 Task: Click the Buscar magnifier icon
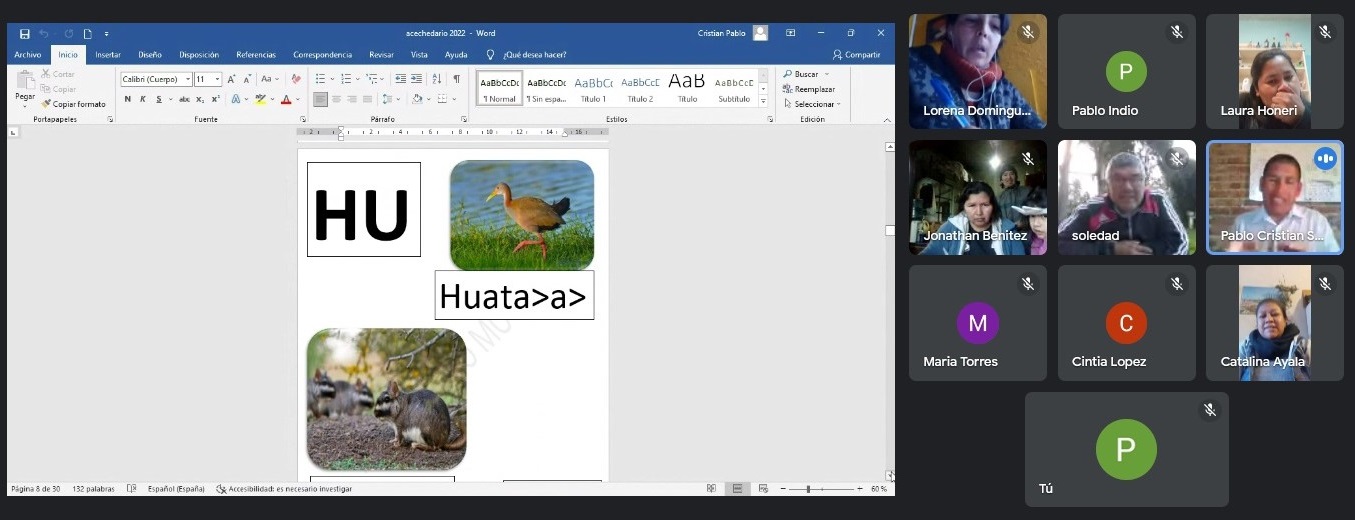point(789,74)
